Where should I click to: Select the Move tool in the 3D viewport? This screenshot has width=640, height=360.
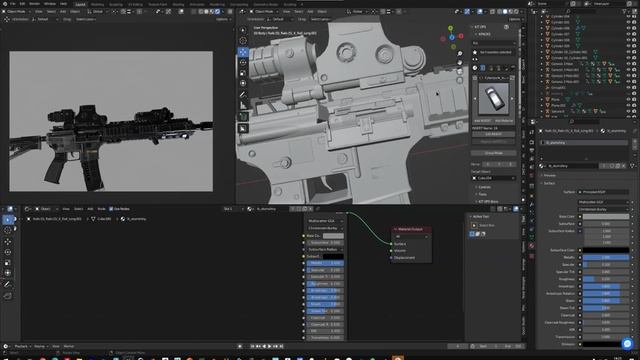coord(243,52)
